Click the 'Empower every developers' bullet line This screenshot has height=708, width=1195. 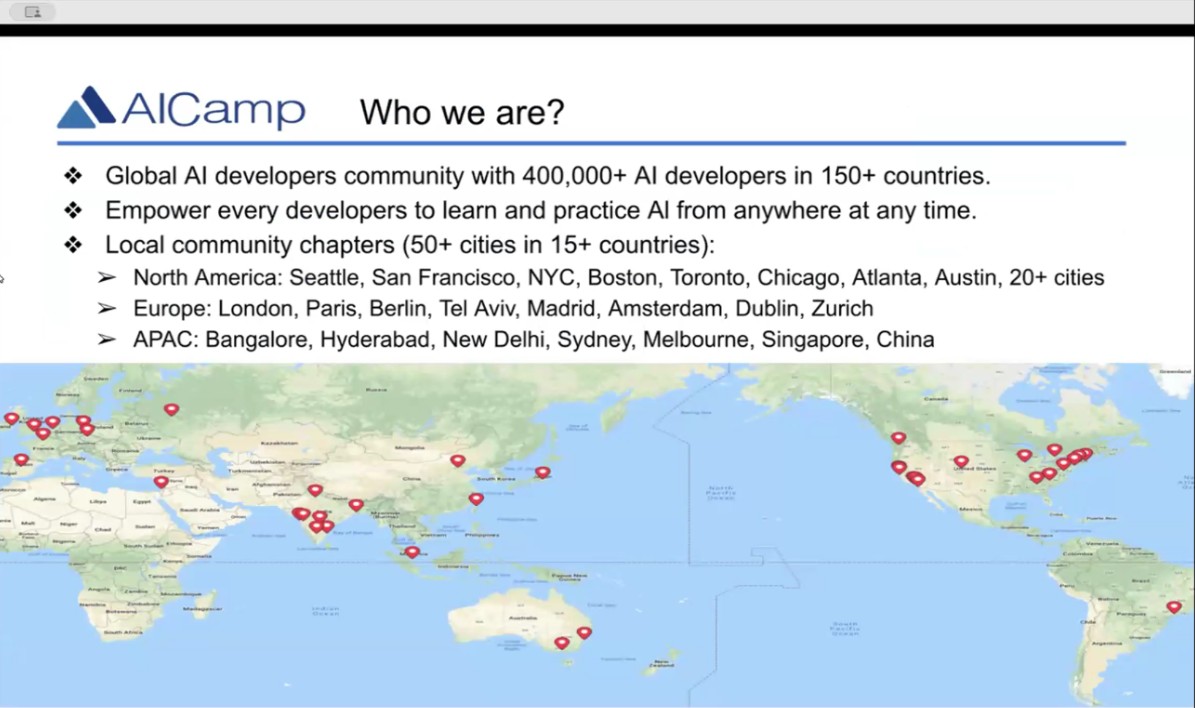tap(540, 210)
